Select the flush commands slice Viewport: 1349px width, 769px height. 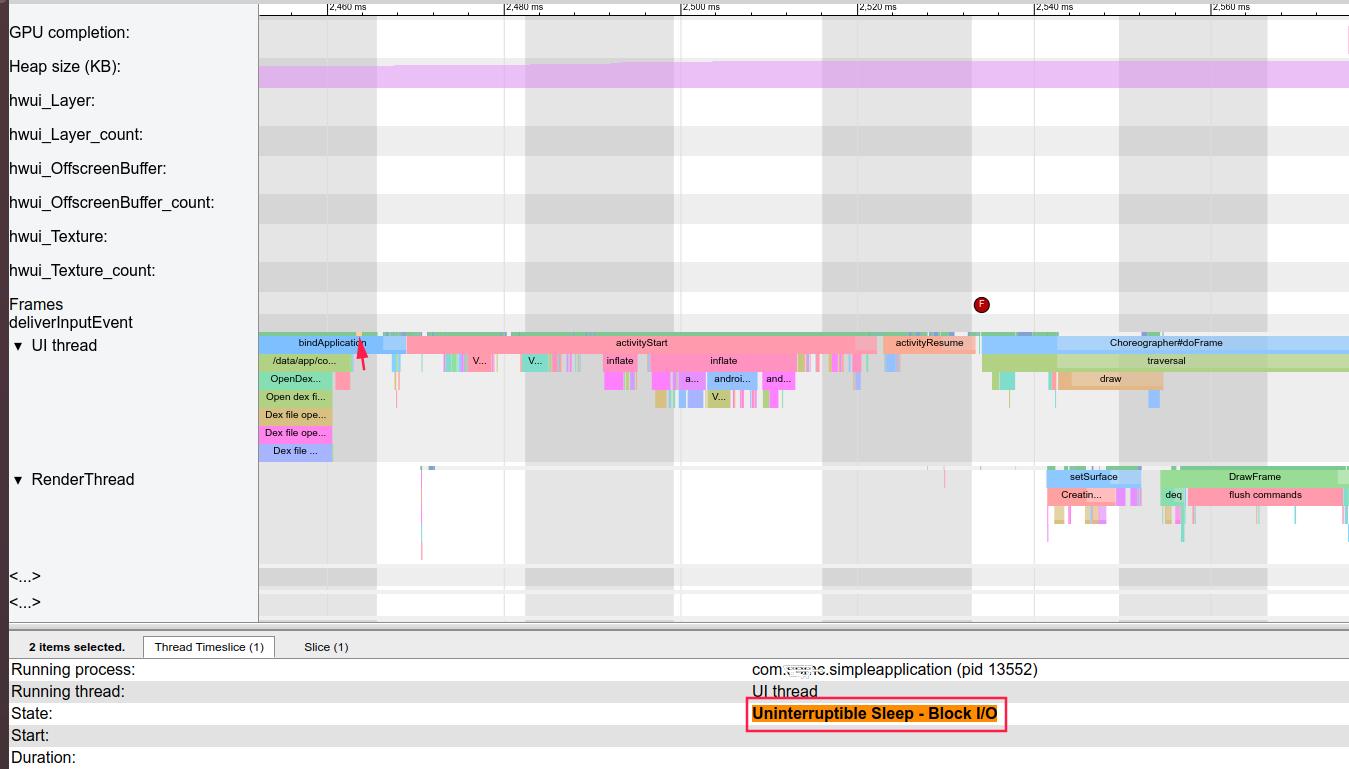tap(1265, 495)
